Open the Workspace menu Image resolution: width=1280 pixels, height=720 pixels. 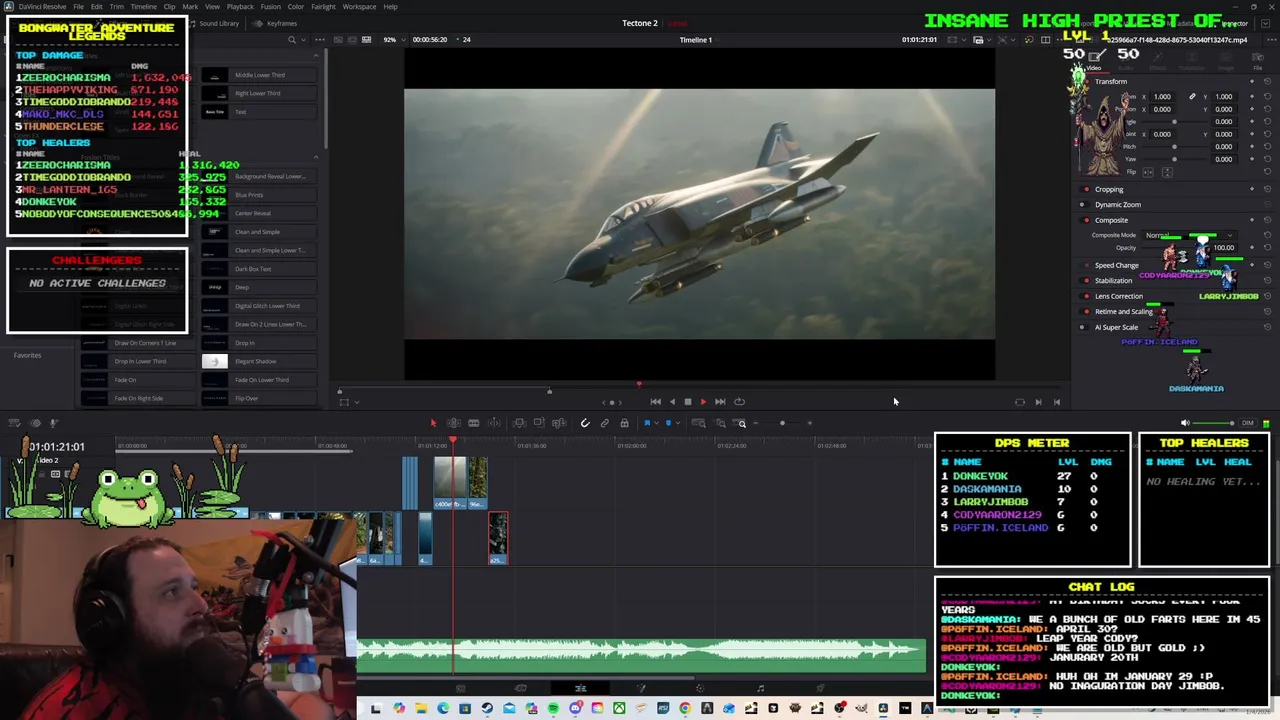tap(359, 6)
